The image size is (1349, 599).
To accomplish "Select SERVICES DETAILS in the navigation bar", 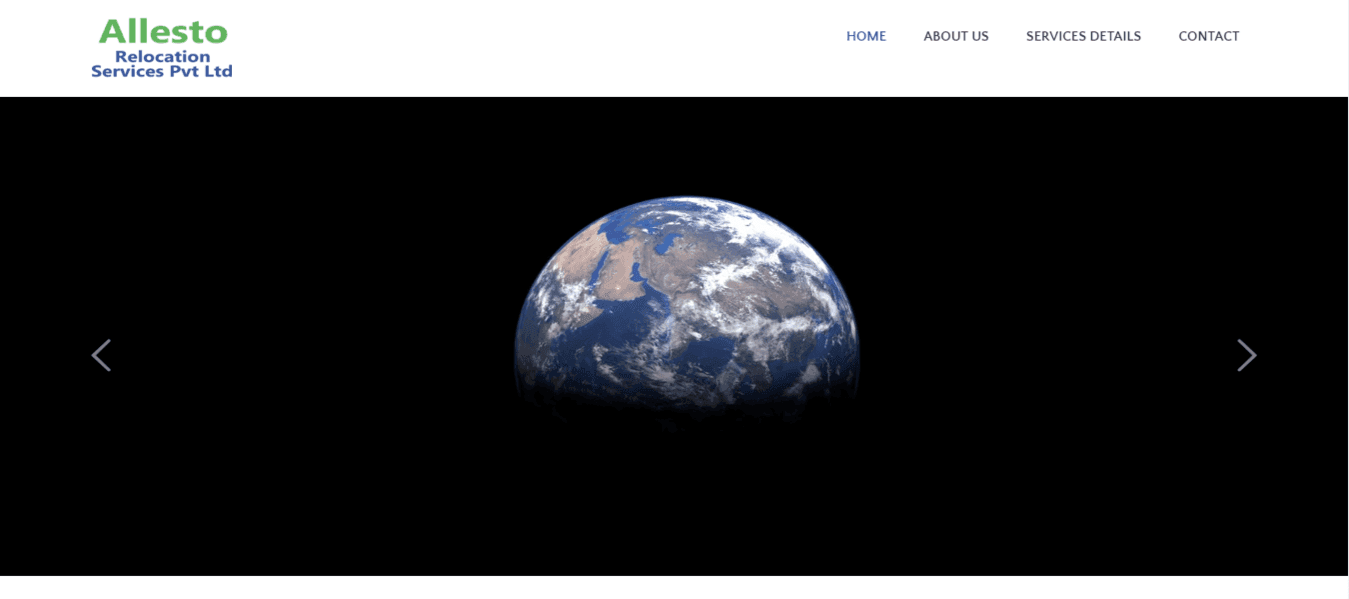I will point(1083,36).
